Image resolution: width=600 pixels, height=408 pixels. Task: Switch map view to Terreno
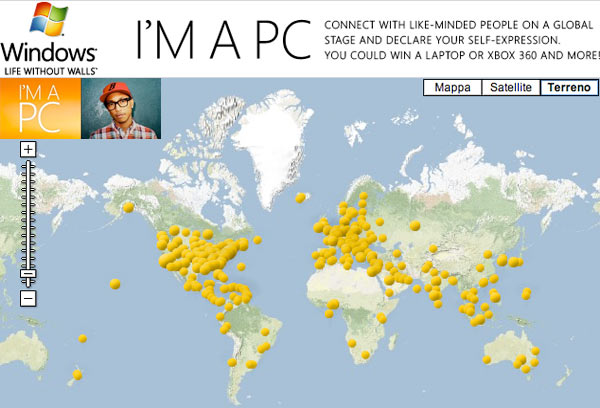coord(567,88)
